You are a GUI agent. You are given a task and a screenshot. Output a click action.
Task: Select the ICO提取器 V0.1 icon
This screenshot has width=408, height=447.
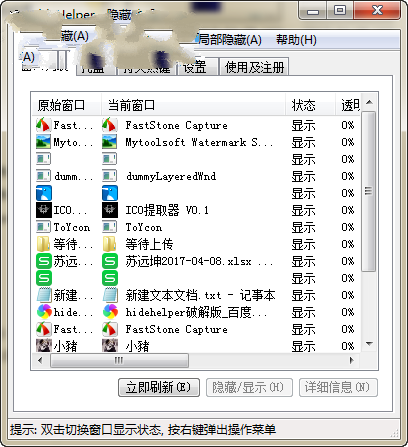[x=110, y=210]
